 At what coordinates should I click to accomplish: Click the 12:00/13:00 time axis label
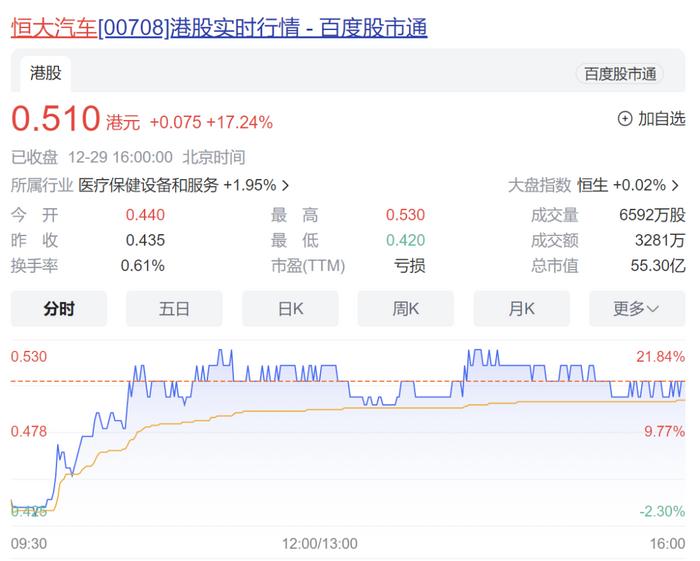(x=319, y=543)
